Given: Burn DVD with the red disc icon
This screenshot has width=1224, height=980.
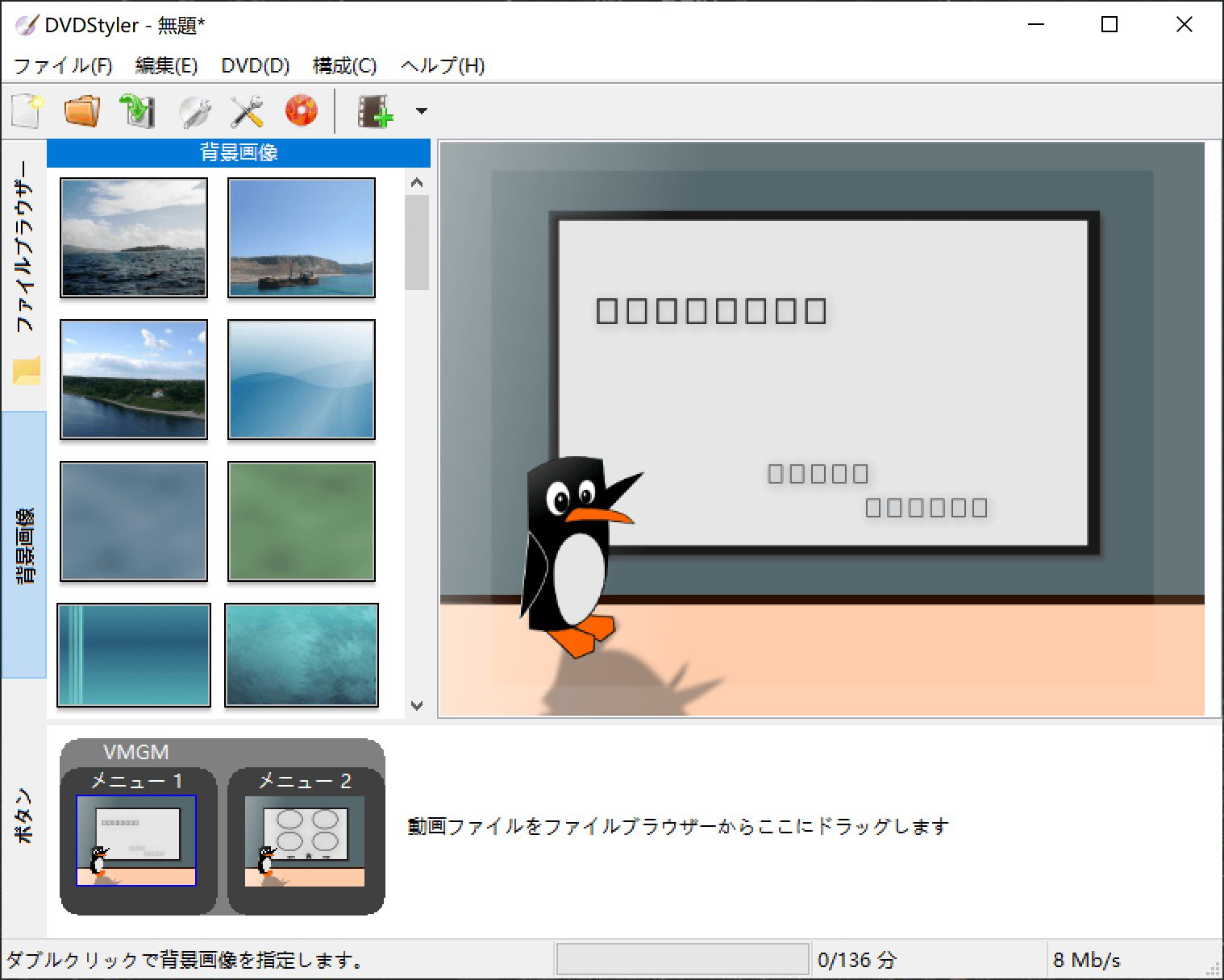Looking at the screenshot, I should coord(302,111).
